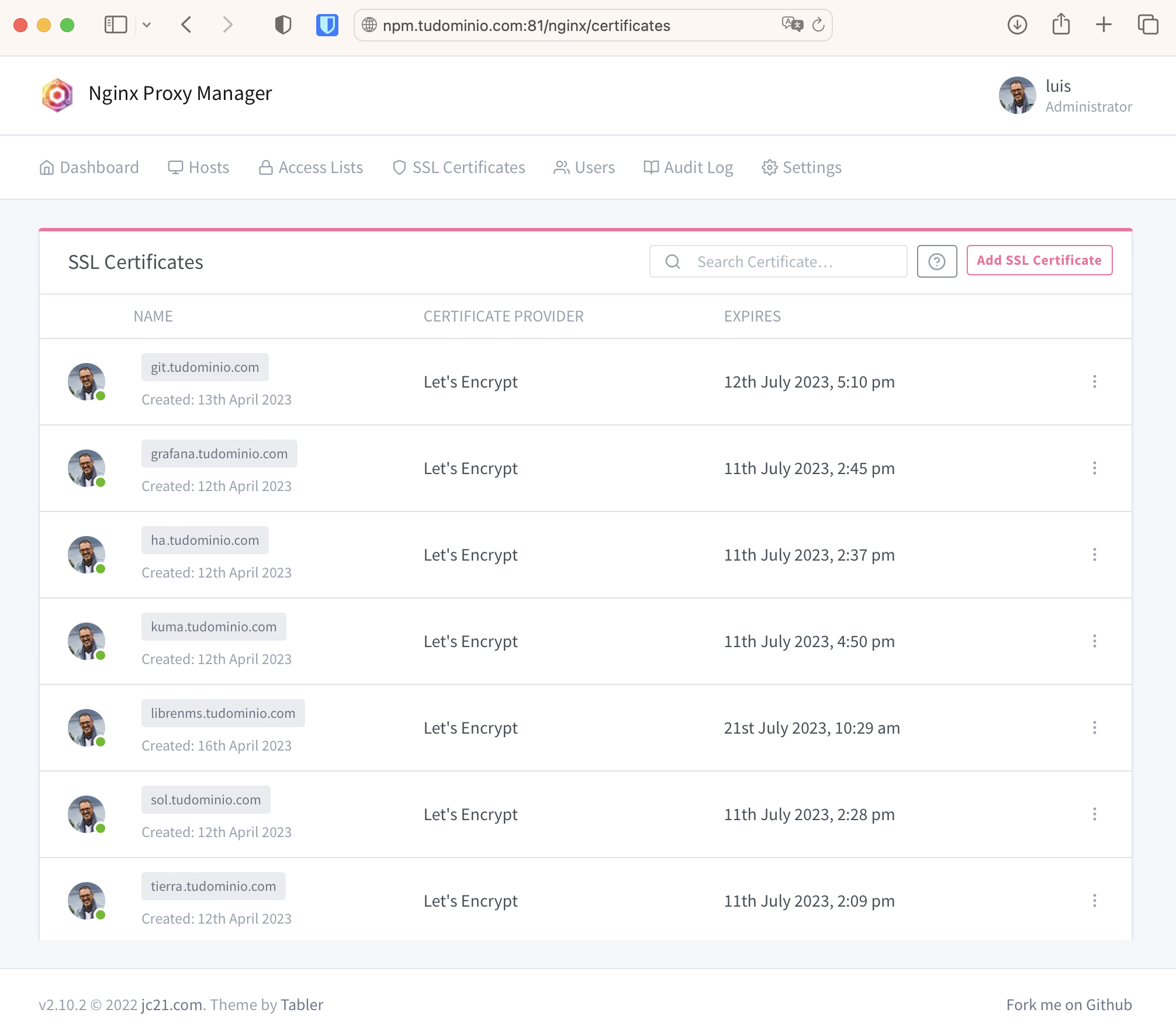Open the Bitwarden extension icon
The width and height of the screenshot is (1176, 1030).
point(327,25)
